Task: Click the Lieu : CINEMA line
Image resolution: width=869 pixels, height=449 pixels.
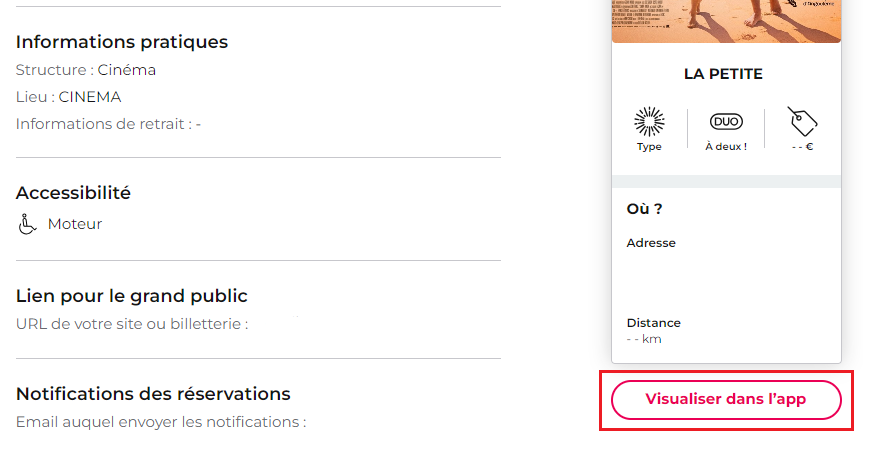Action: click(x=69, y=97)
